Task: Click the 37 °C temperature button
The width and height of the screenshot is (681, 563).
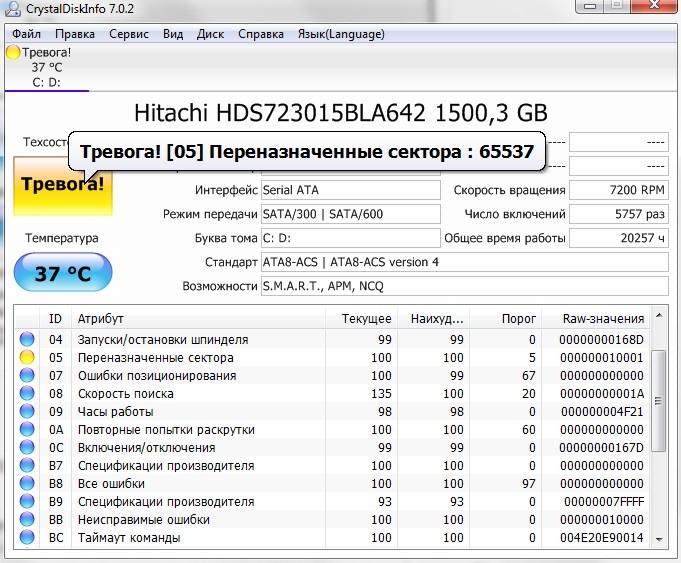Action: tap(63, 273)
